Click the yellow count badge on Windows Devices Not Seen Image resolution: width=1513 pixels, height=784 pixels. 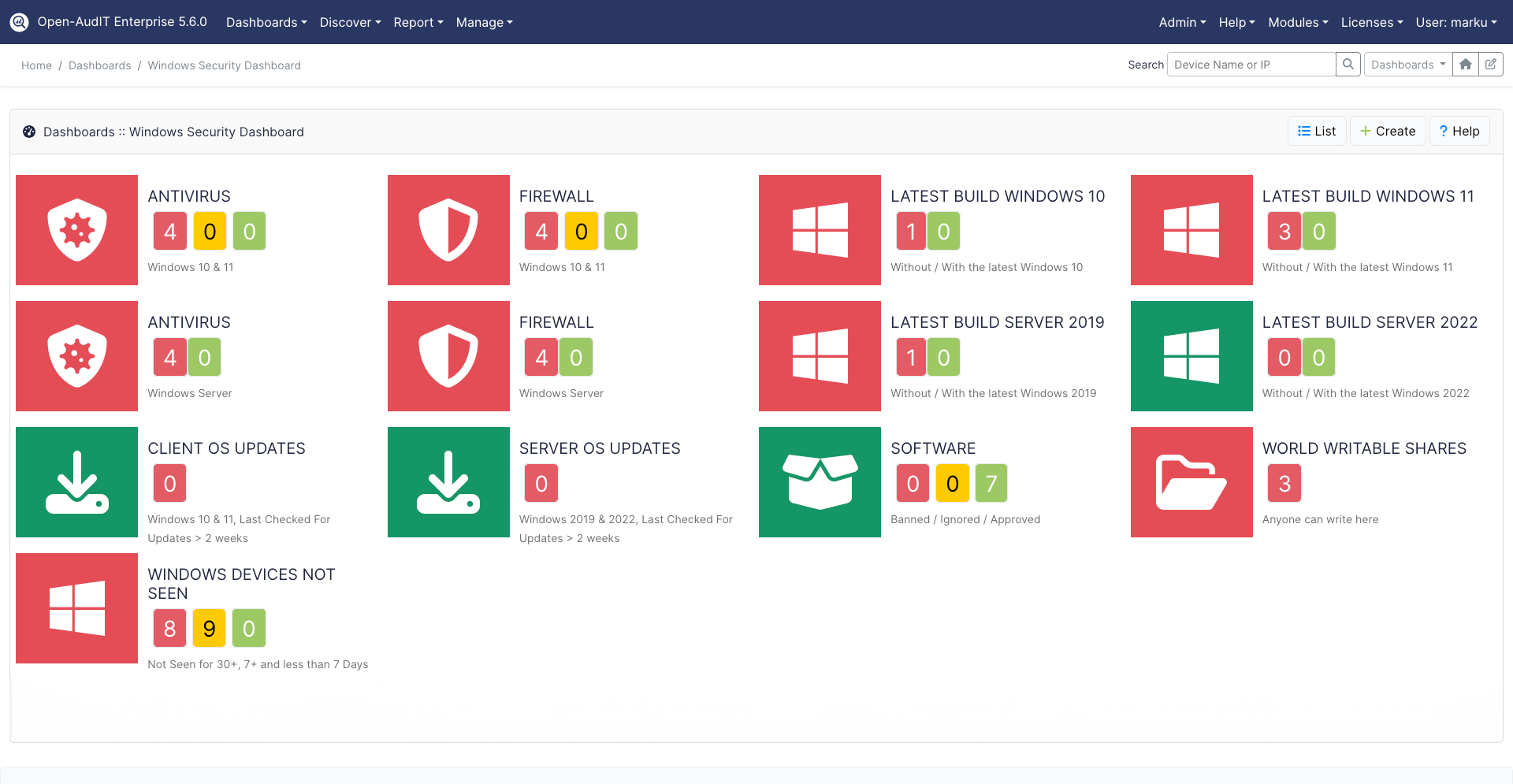pos(209,628)
